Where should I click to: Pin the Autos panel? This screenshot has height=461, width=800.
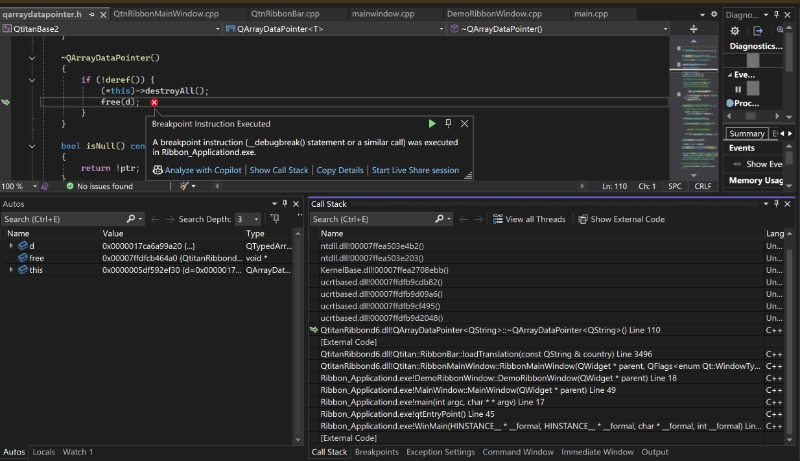[285, 203]
